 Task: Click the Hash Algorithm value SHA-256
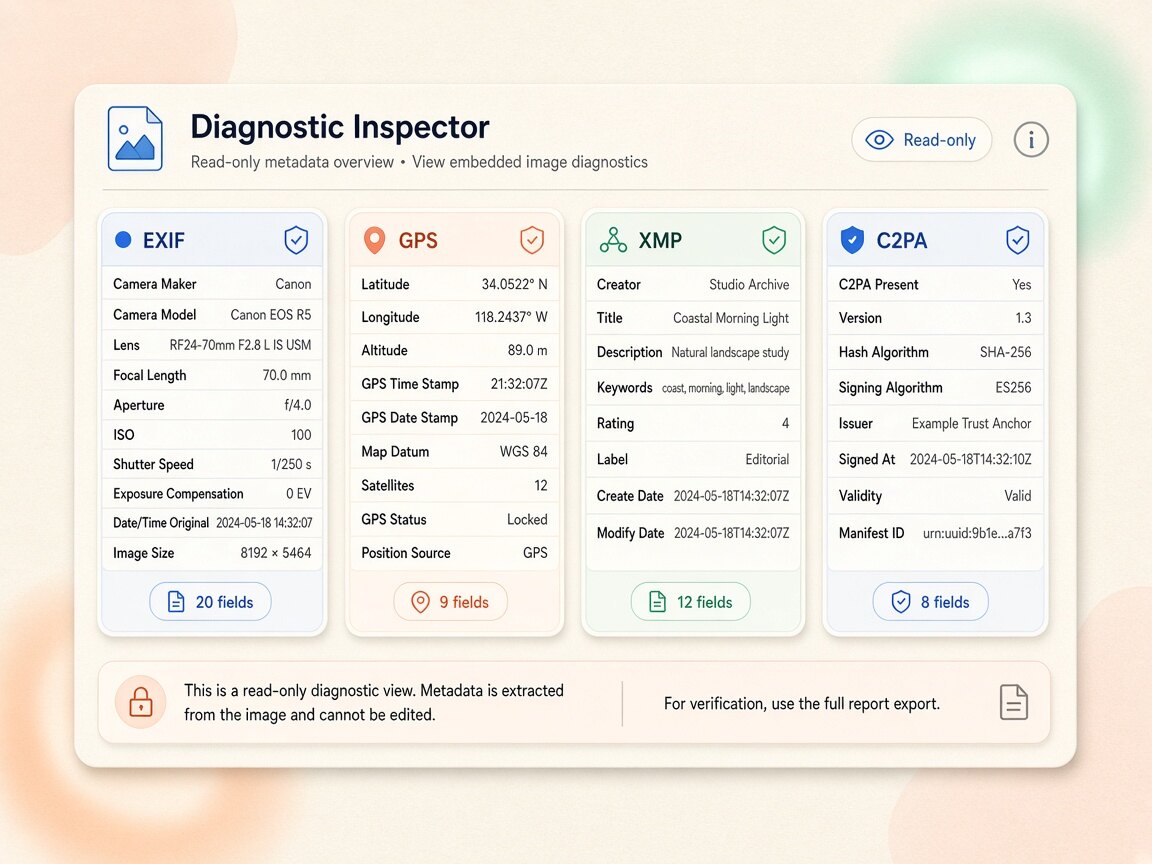(x=1006, y=352)
